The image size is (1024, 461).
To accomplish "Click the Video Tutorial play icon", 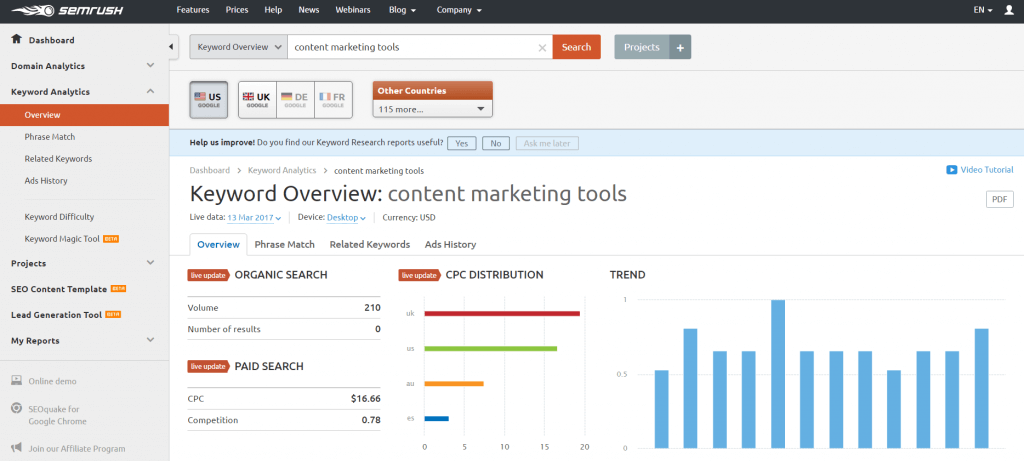I will pos(952,170).
